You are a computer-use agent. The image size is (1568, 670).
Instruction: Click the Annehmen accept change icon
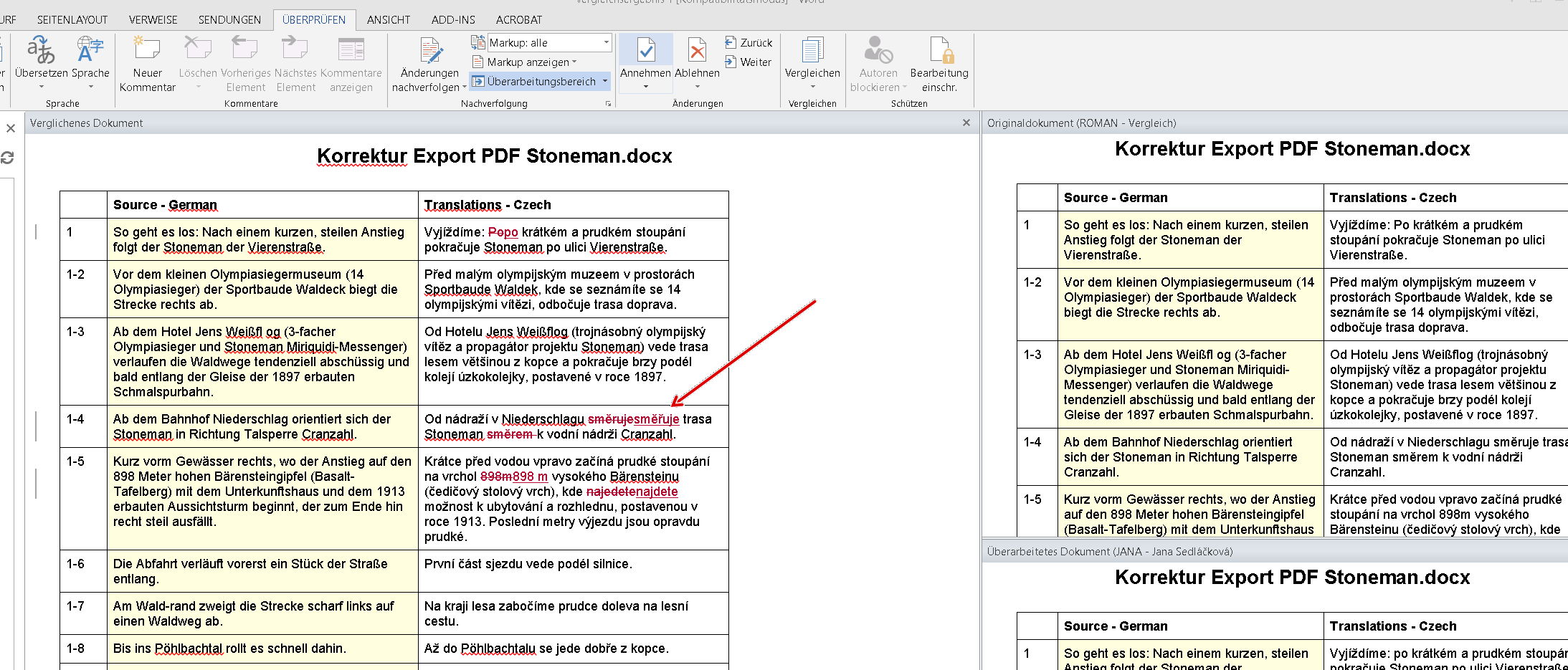(x=646, y=52)
